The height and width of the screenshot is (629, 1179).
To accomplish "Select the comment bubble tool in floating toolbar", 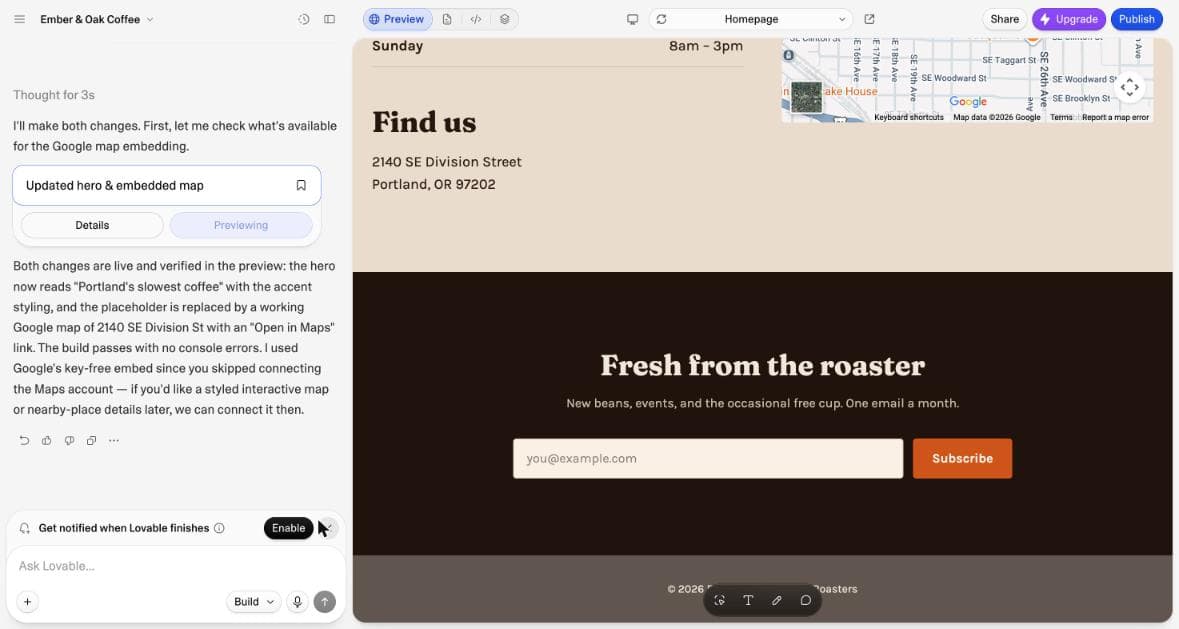I will [805, 600].
